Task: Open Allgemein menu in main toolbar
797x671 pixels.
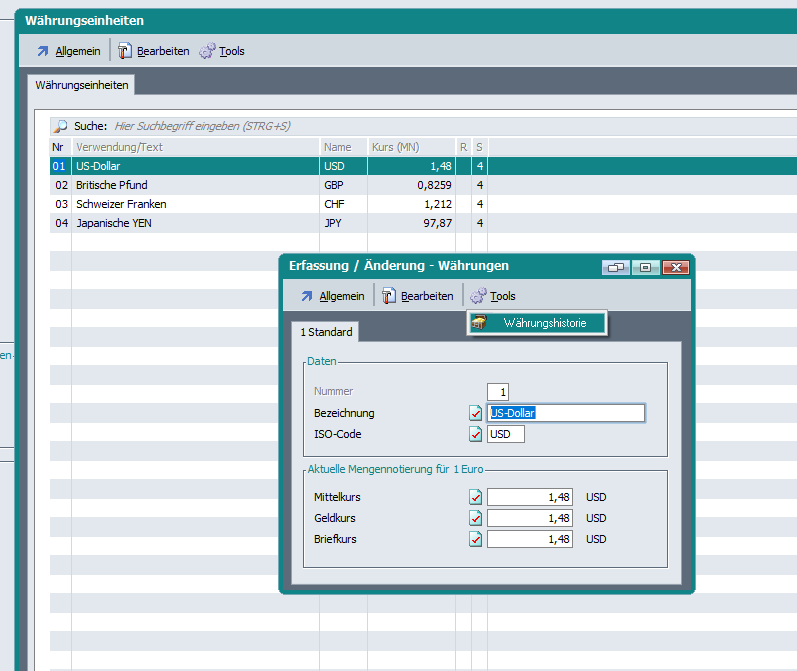Action: pos(68,51)
